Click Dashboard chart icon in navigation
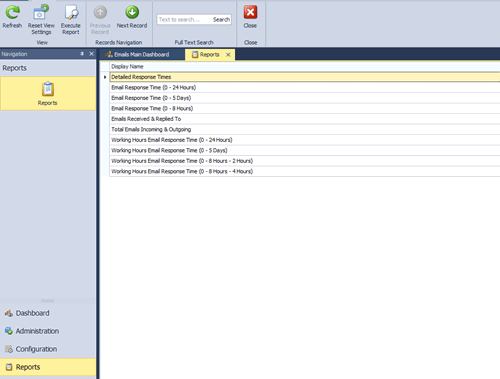The width and height of the screenshot is (500, 379). click(x=9, y=313)
